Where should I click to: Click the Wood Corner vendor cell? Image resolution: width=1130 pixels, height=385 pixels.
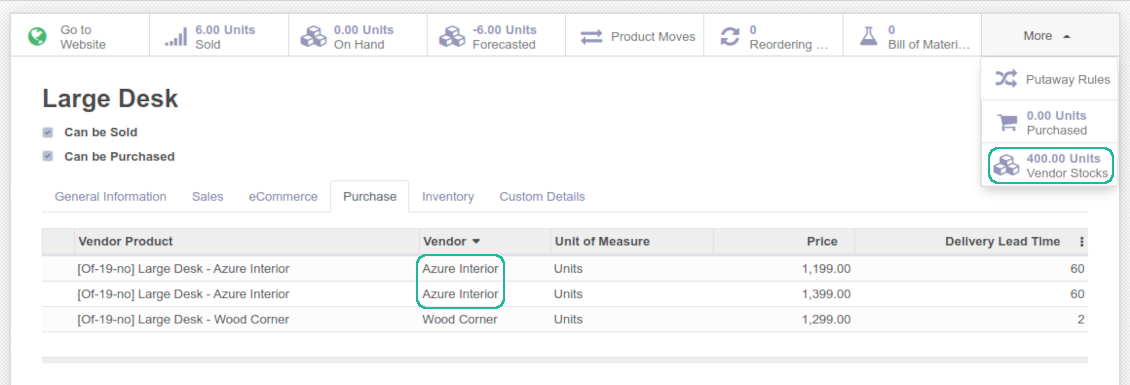coord(460,319)
